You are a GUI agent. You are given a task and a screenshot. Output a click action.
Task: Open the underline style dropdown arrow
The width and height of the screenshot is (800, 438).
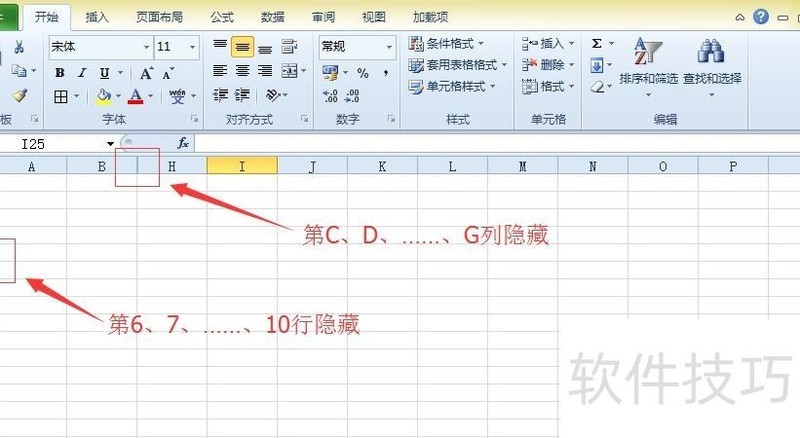tap(120, 73)
